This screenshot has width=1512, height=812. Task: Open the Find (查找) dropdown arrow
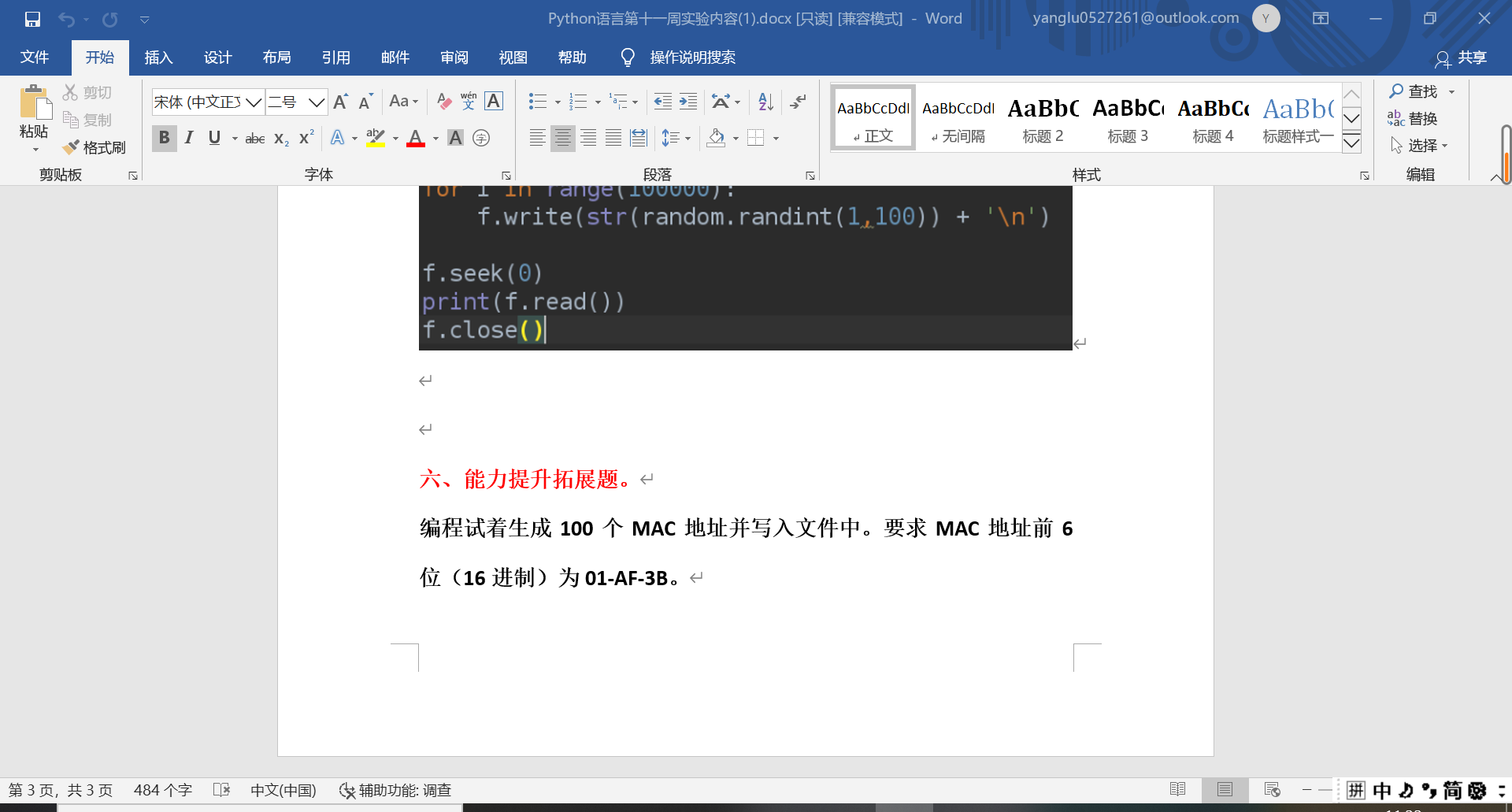[1451, 92]
